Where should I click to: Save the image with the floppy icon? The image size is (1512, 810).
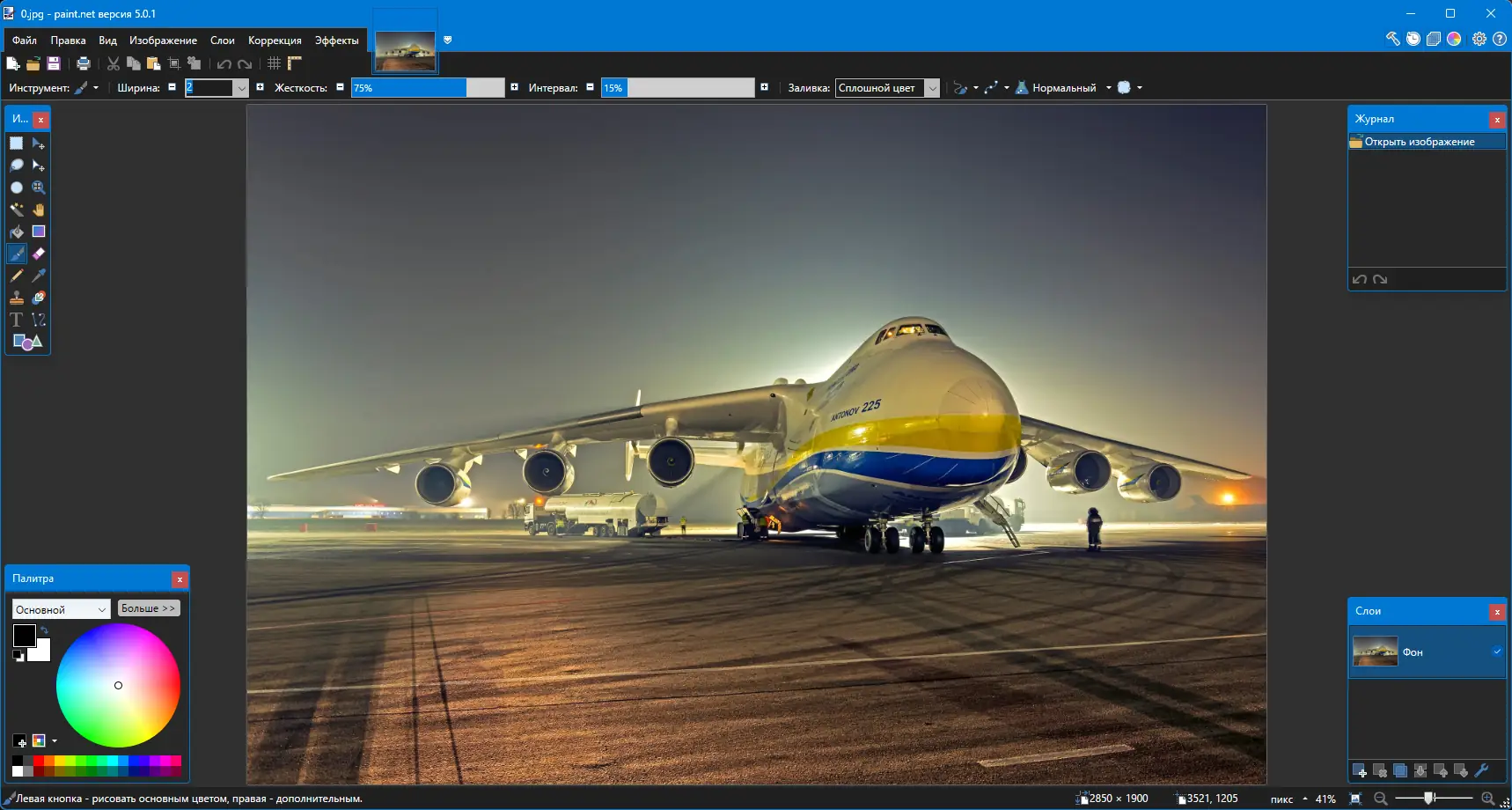click(x=54, y=63)
